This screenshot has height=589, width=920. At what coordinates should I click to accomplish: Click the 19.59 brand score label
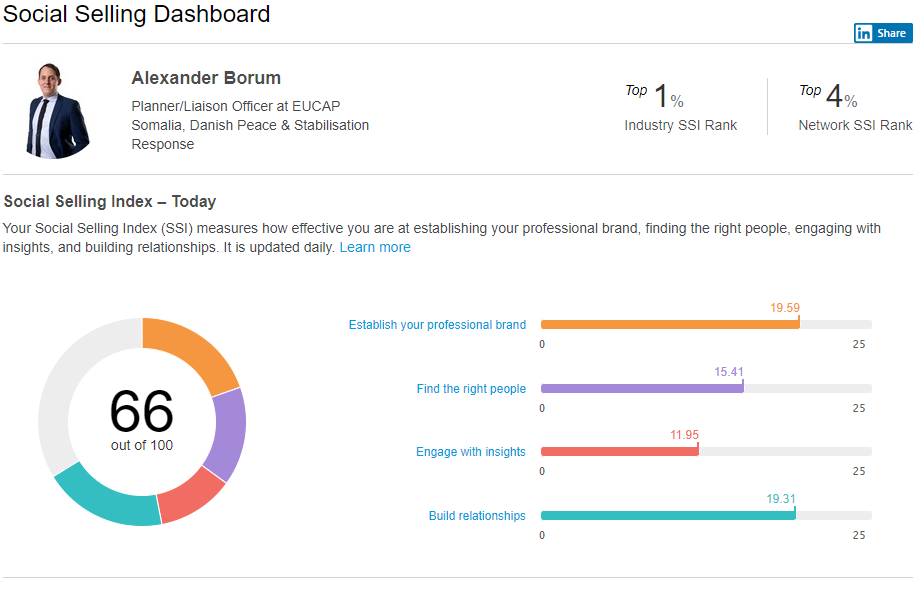click(x=785, y=308)
